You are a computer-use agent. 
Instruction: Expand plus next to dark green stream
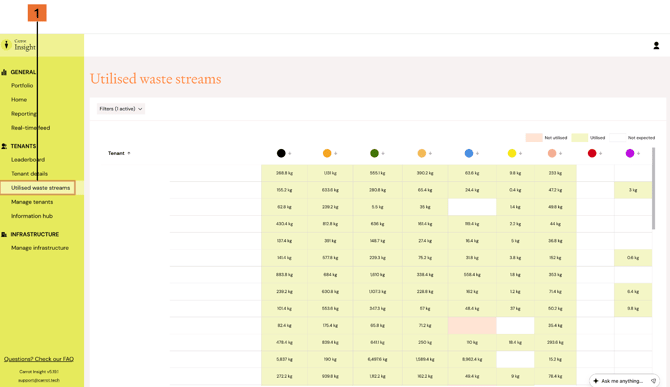click(383, 153)
